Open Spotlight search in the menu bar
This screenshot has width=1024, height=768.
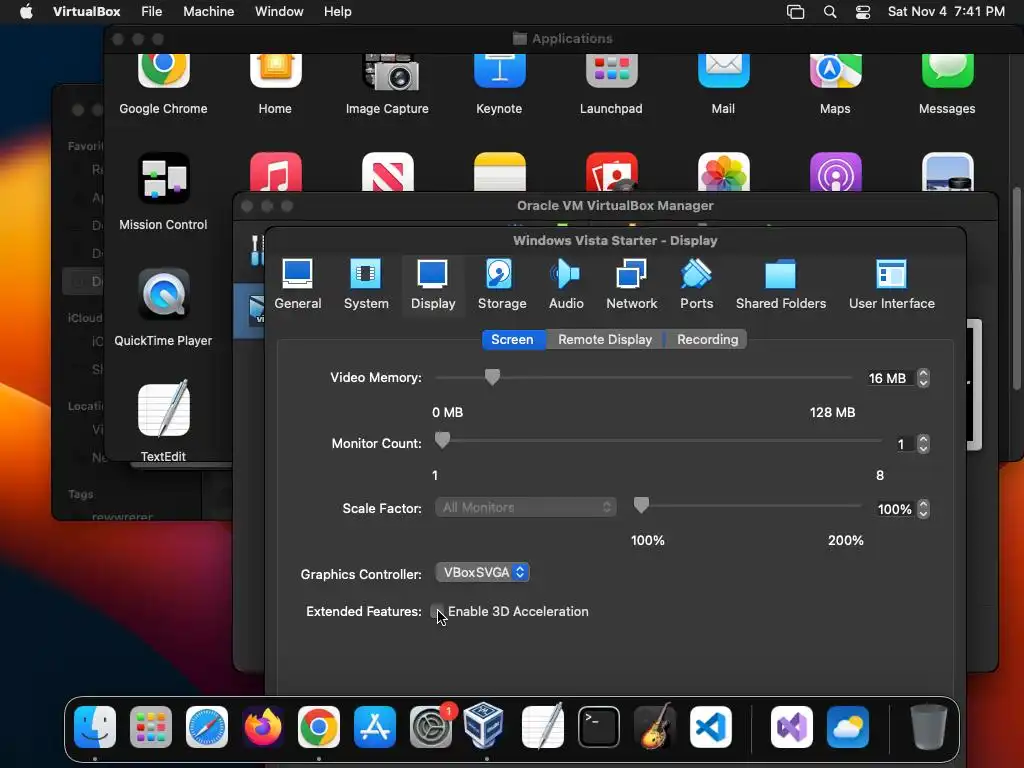[x=830, y=12]
